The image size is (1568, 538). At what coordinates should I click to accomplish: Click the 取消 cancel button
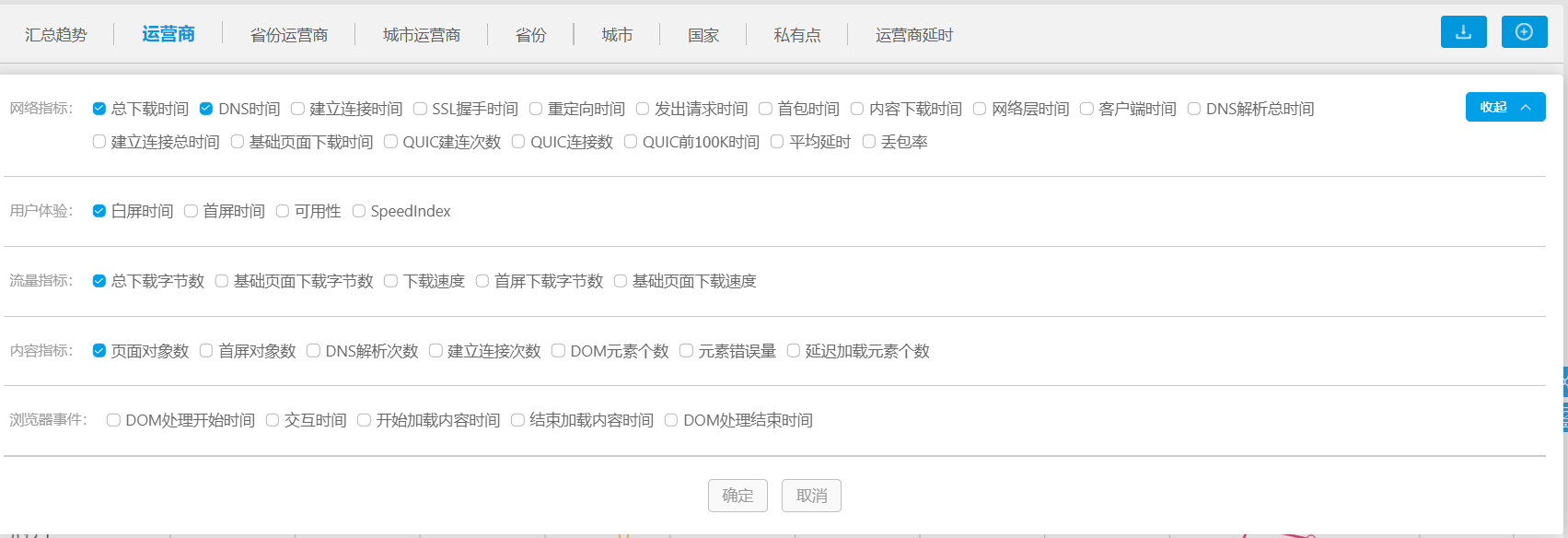811,496
